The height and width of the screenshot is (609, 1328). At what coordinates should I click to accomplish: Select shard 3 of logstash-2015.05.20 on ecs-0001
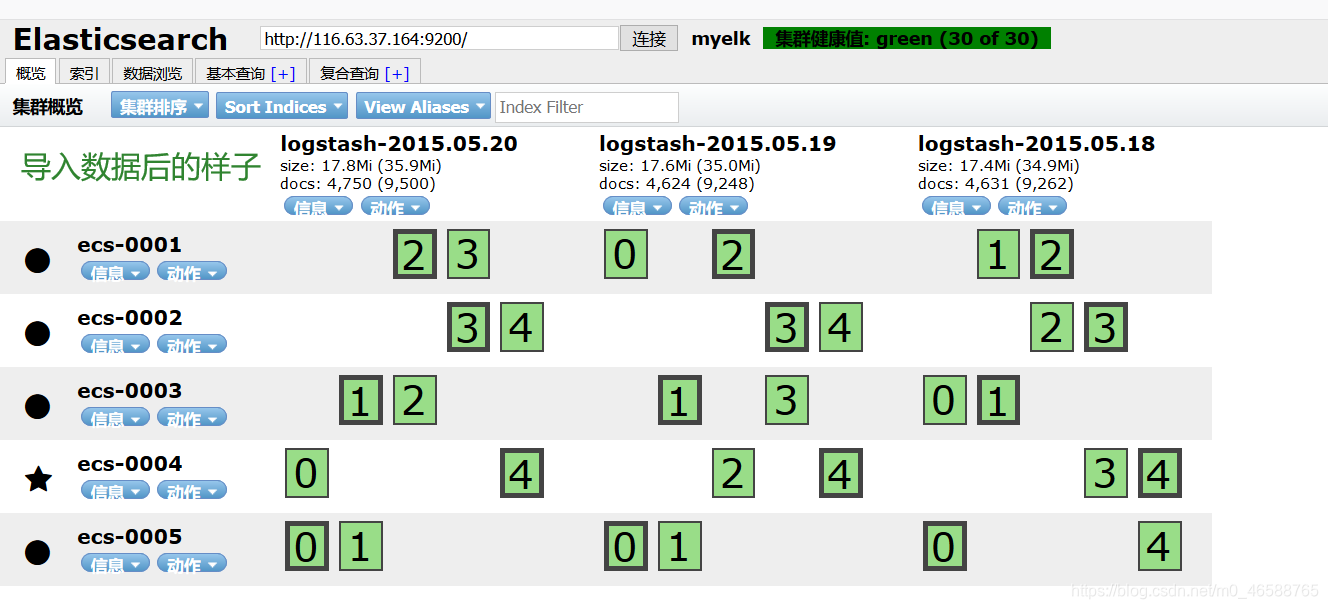(468, 254)
